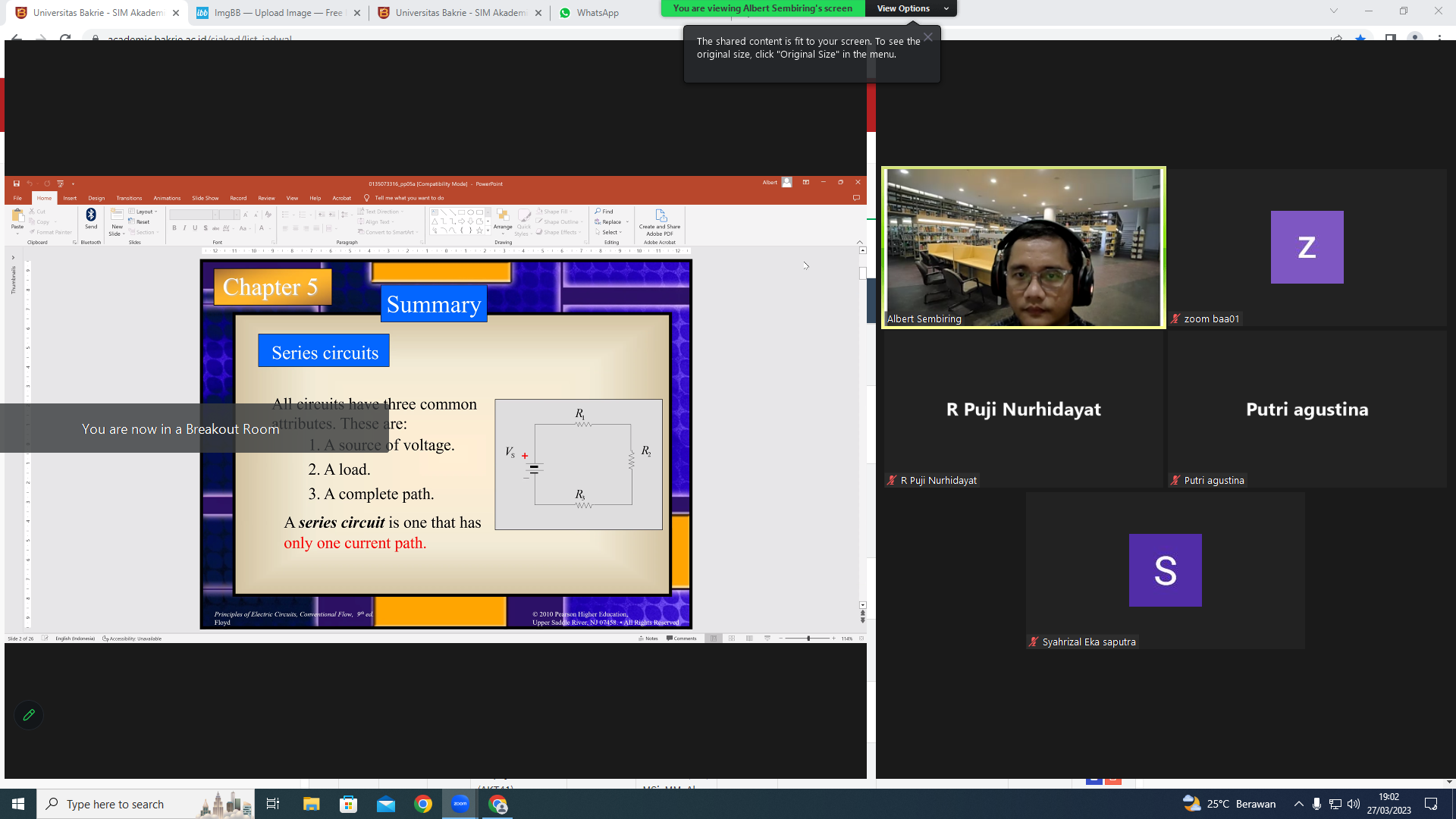
Task: Toggle the Notes pane from the status bar
Action: (648, 639)
